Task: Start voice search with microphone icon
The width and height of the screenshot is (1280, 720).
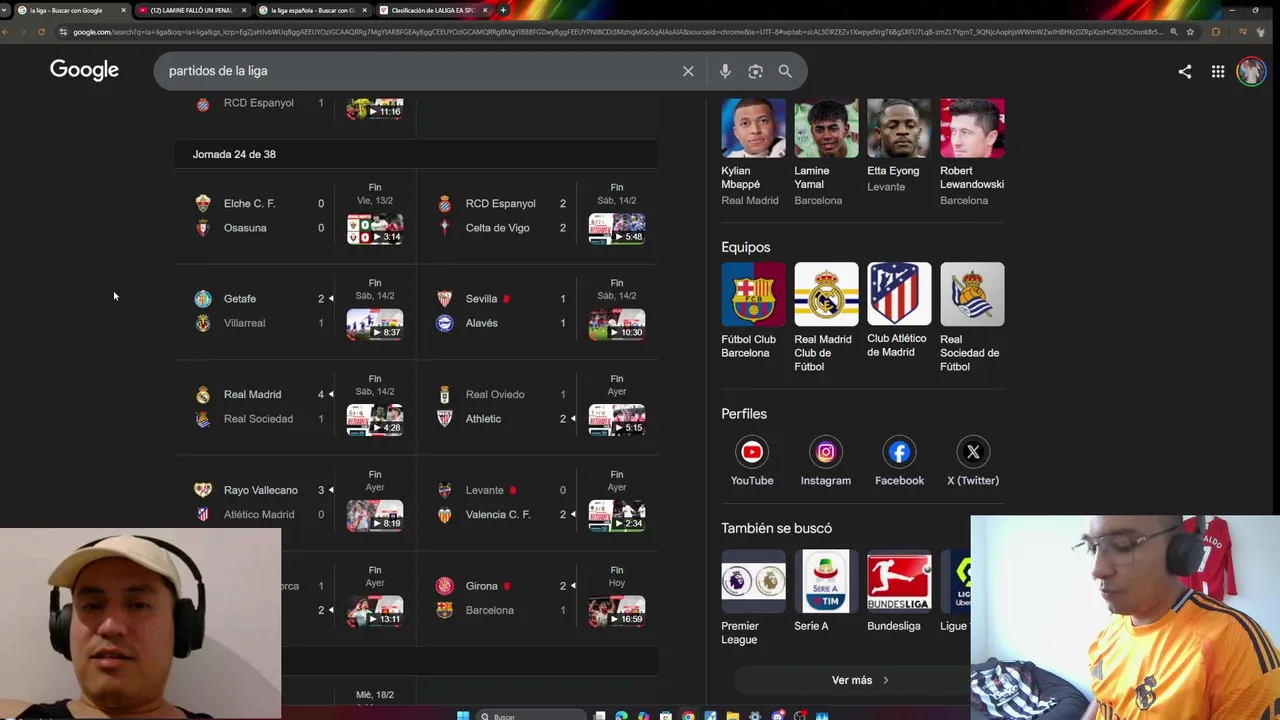Action: [x=725, y=71]
